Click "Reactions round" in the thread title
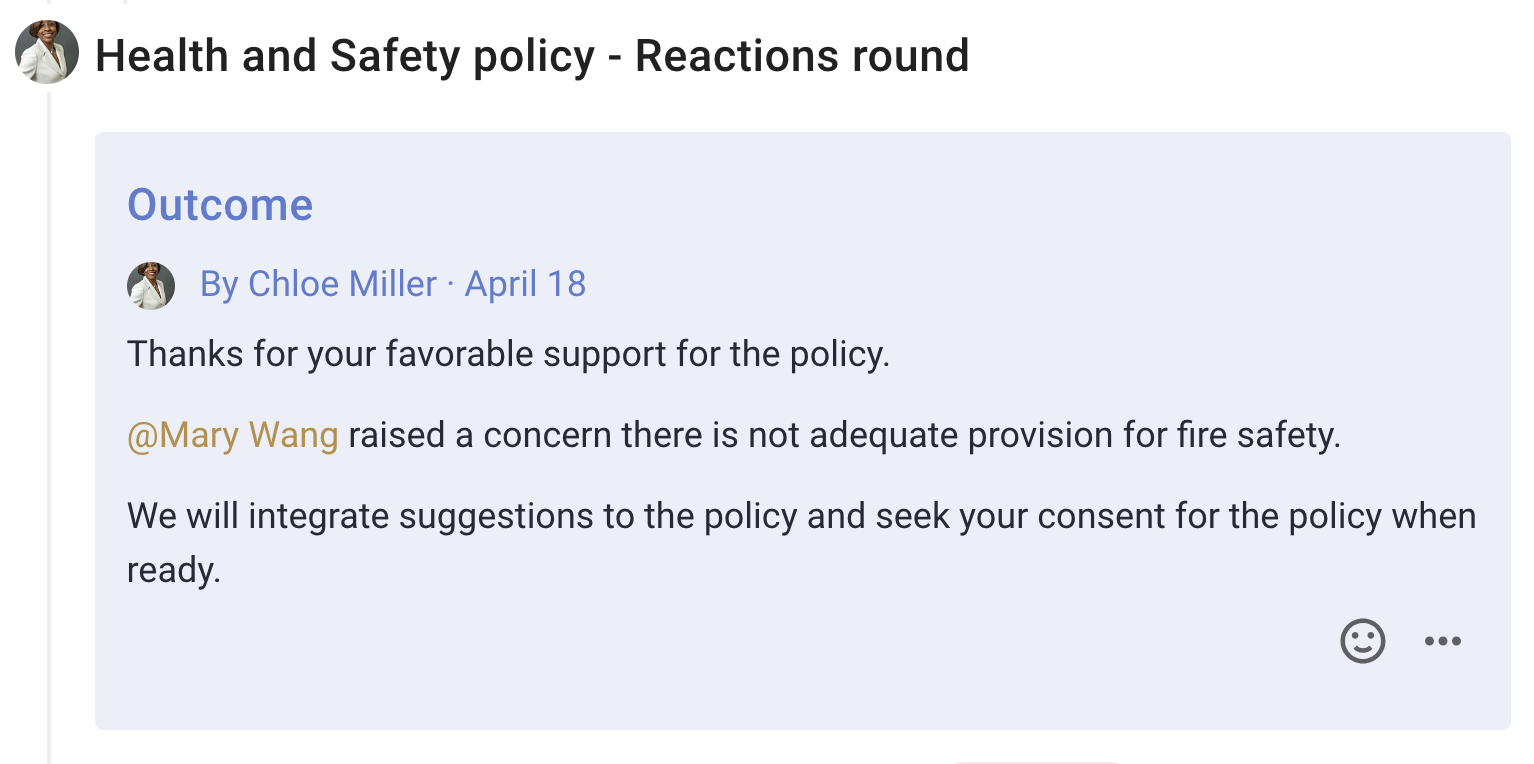Screen dimensions: 1534x764 (x=802, y=56)
